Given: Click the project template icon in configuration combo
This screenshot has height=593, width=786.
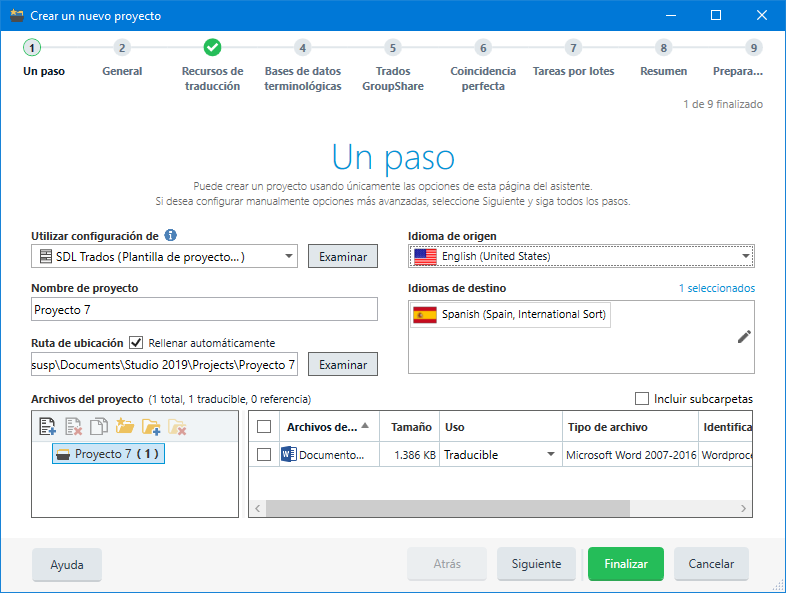Looking at the screenshot, I should pos(46,257).
